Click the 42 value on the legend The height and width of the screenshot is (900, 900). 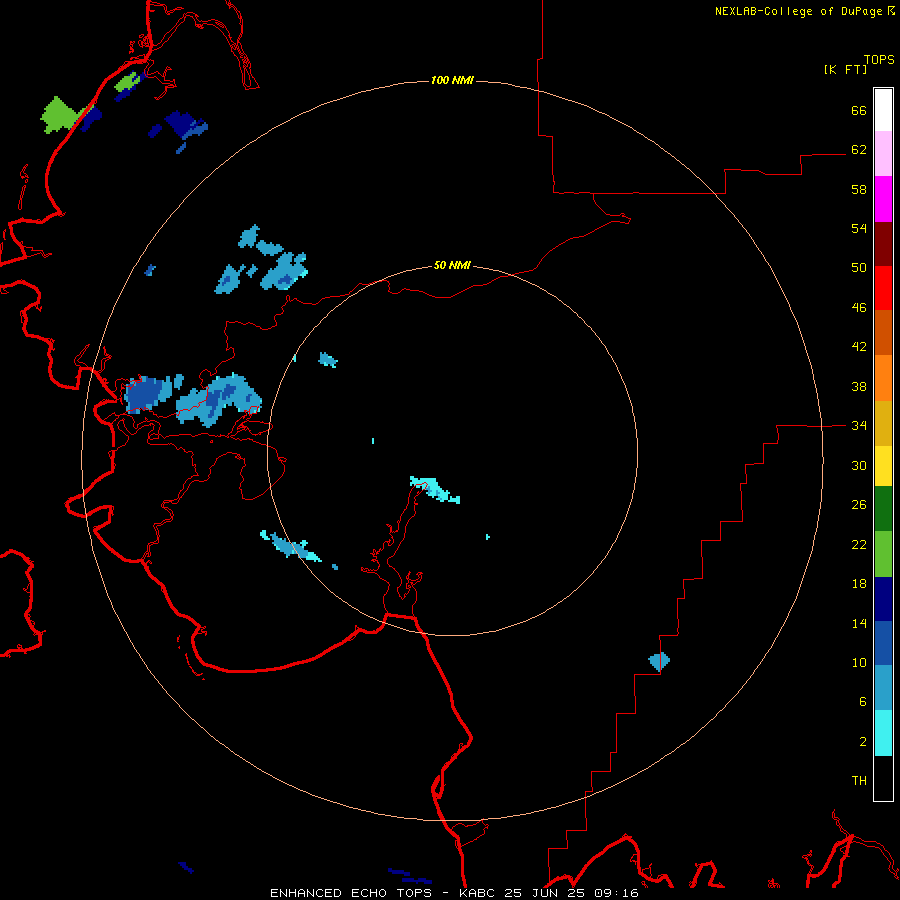859,347
